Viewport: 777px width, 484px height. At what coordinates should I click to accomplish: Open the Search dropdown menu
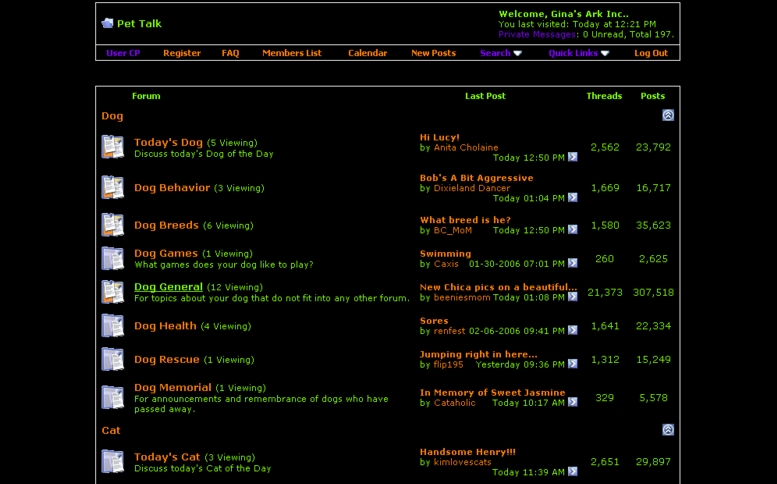[x=500, y=53]
